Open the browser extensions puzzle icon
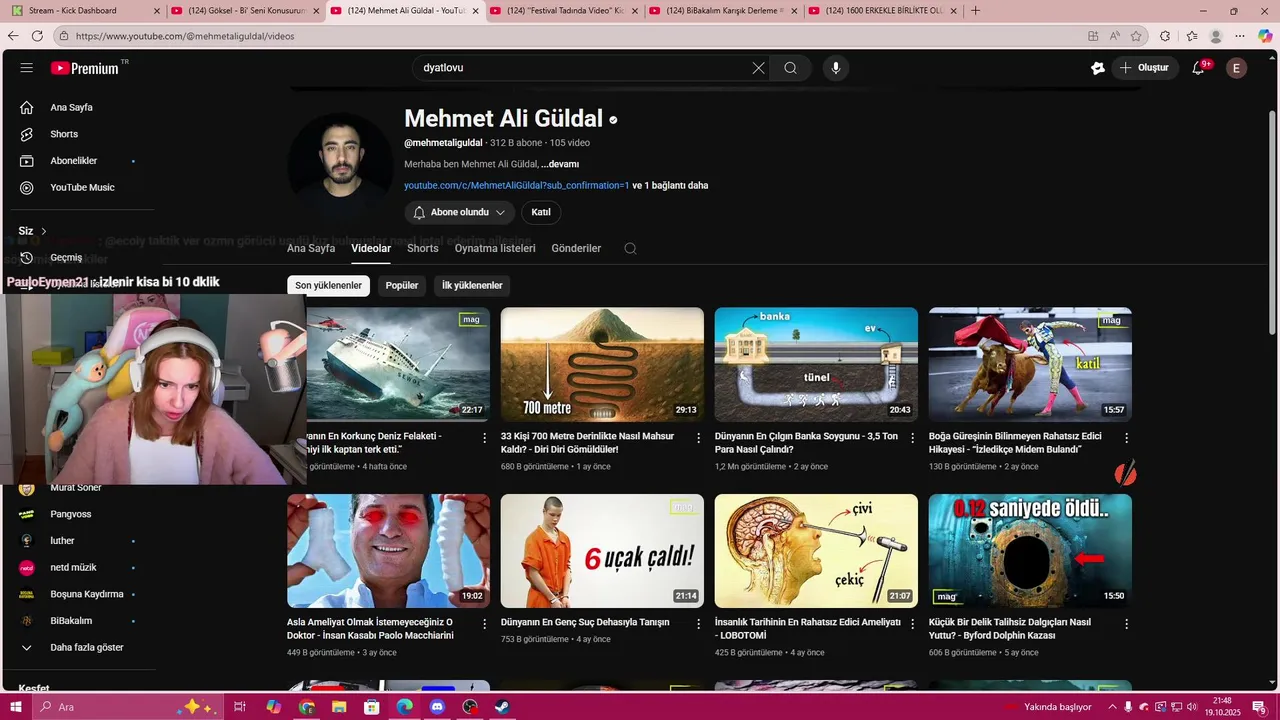This screenshot has width=1280, height=720. 1165,36
